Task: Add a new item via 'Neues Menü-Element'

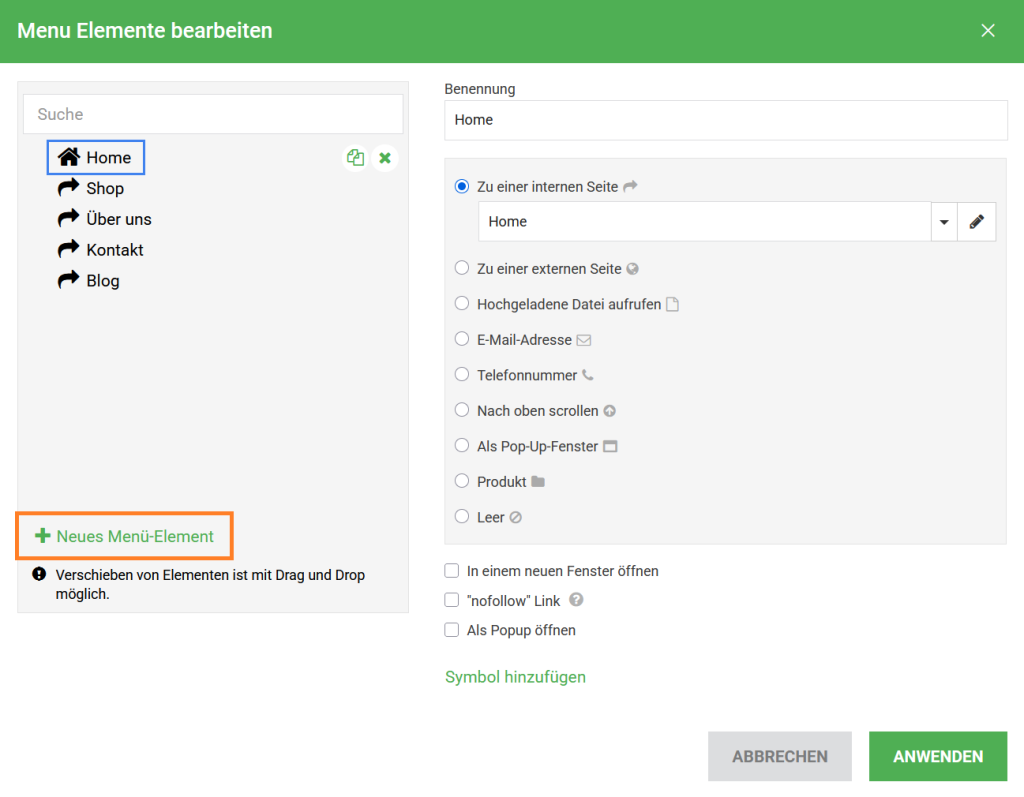Action: click(125, 536)
